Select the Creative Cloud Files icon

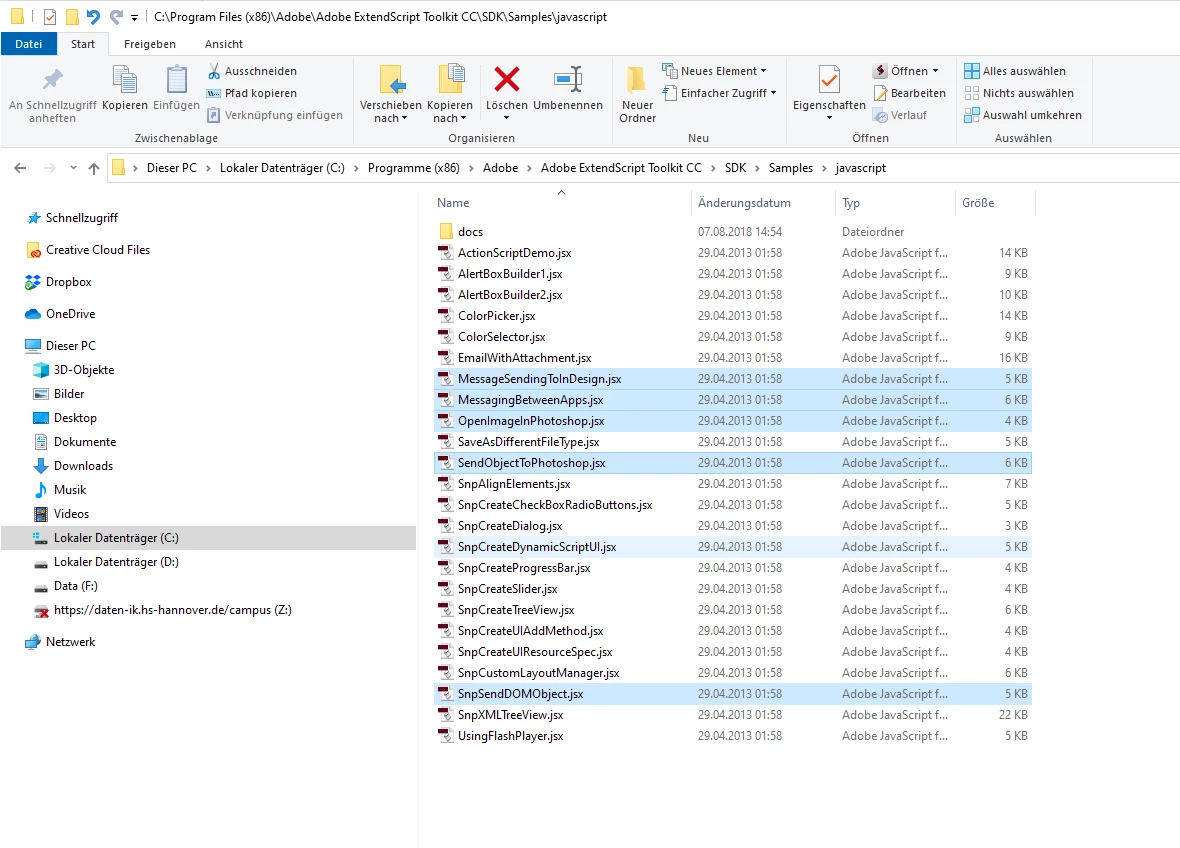32,250
